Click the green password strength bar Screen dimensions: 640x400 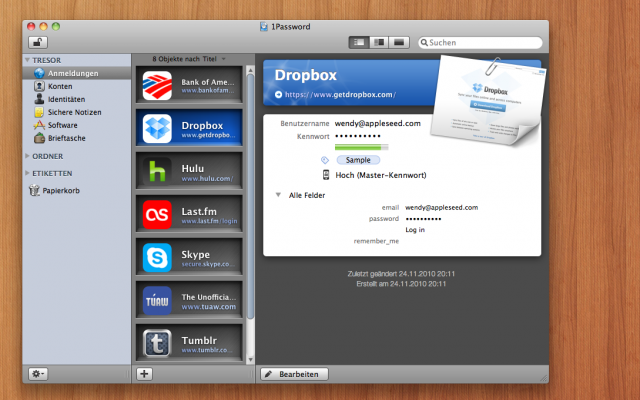tap(361, 147)
